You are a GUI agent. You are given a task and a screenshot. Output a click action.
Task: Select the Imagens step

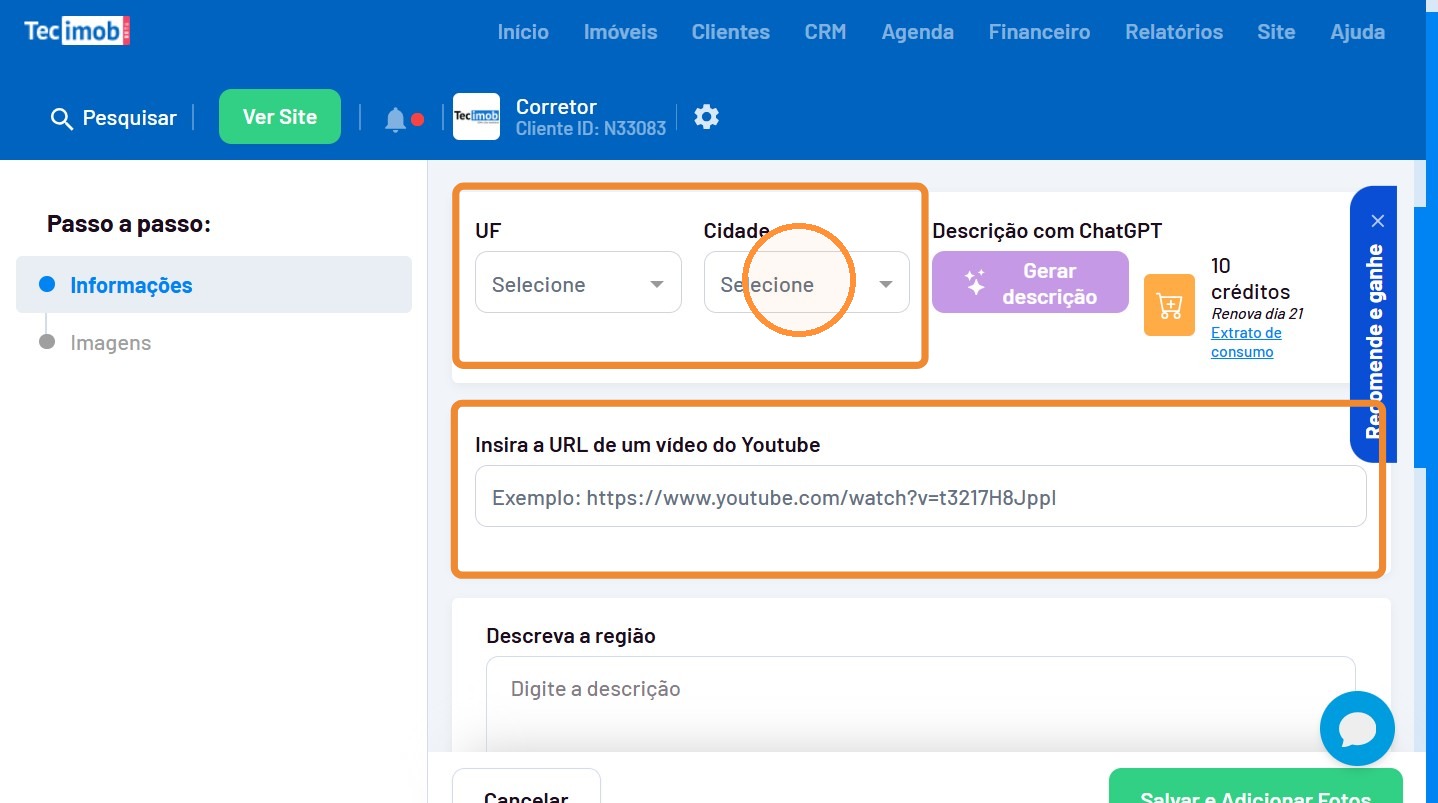(x=110, y=343)
